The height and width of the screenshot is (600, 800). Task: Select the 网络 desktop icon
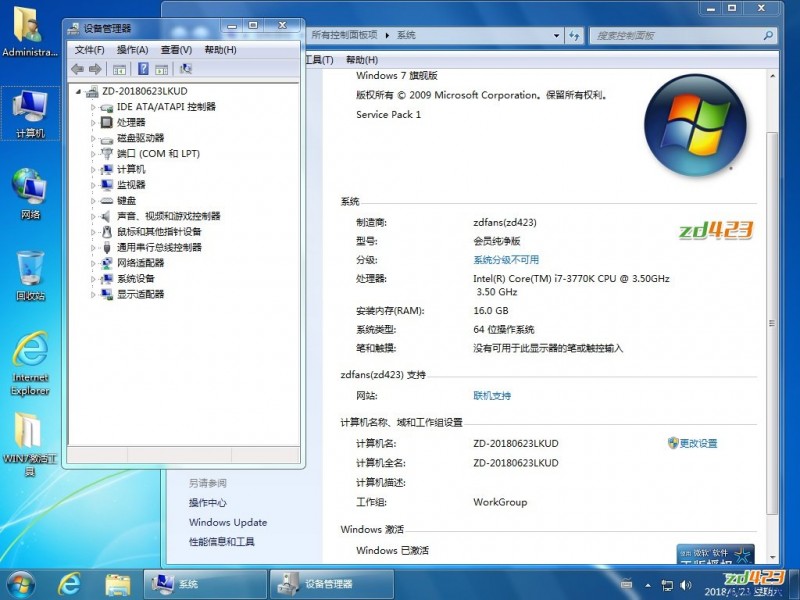click(30, 194)
